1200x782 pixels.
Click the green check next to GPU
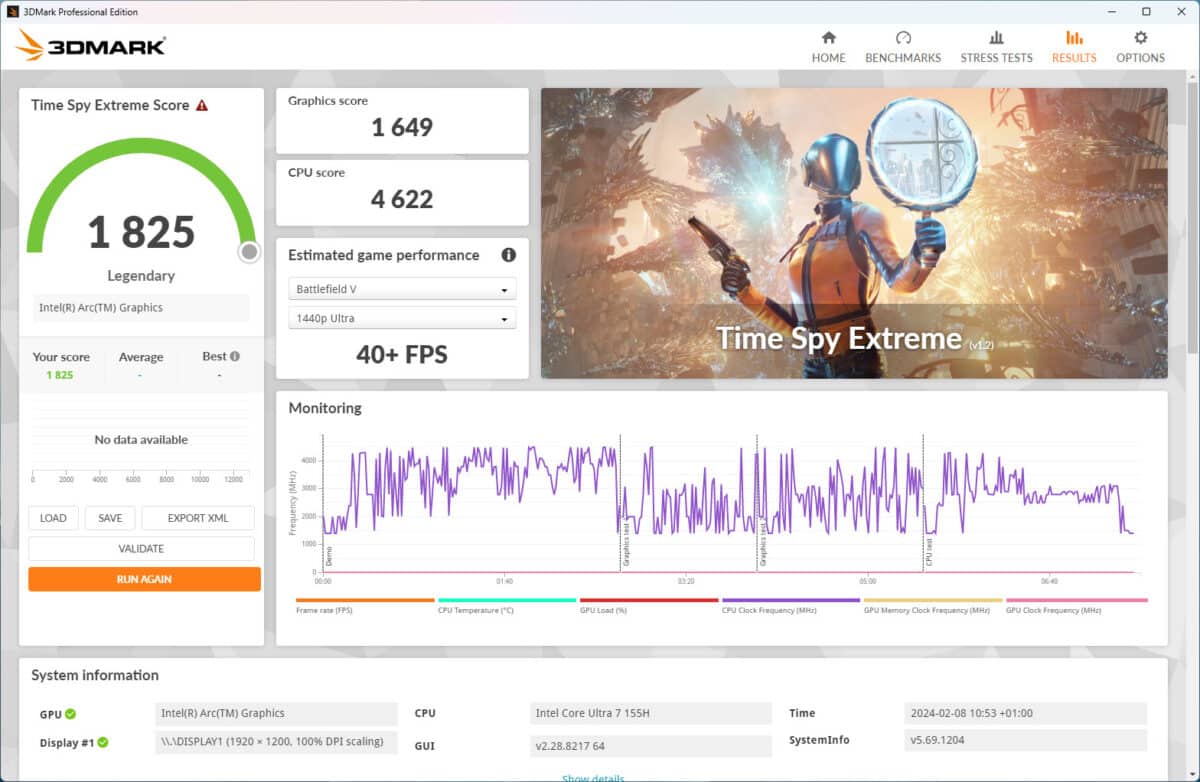pyautogui.click(x=71, y=714)
